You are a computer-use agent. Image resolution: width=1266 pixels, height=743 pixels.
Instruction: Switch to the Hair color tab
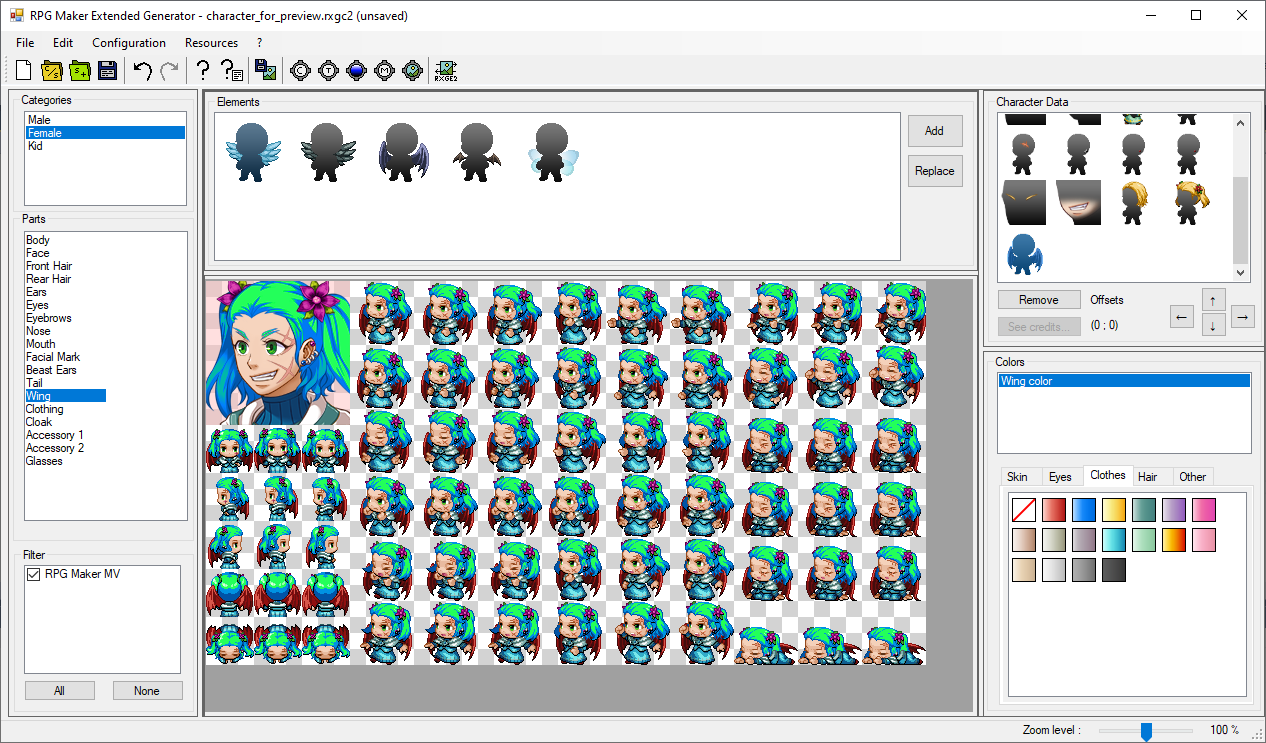1148,477
